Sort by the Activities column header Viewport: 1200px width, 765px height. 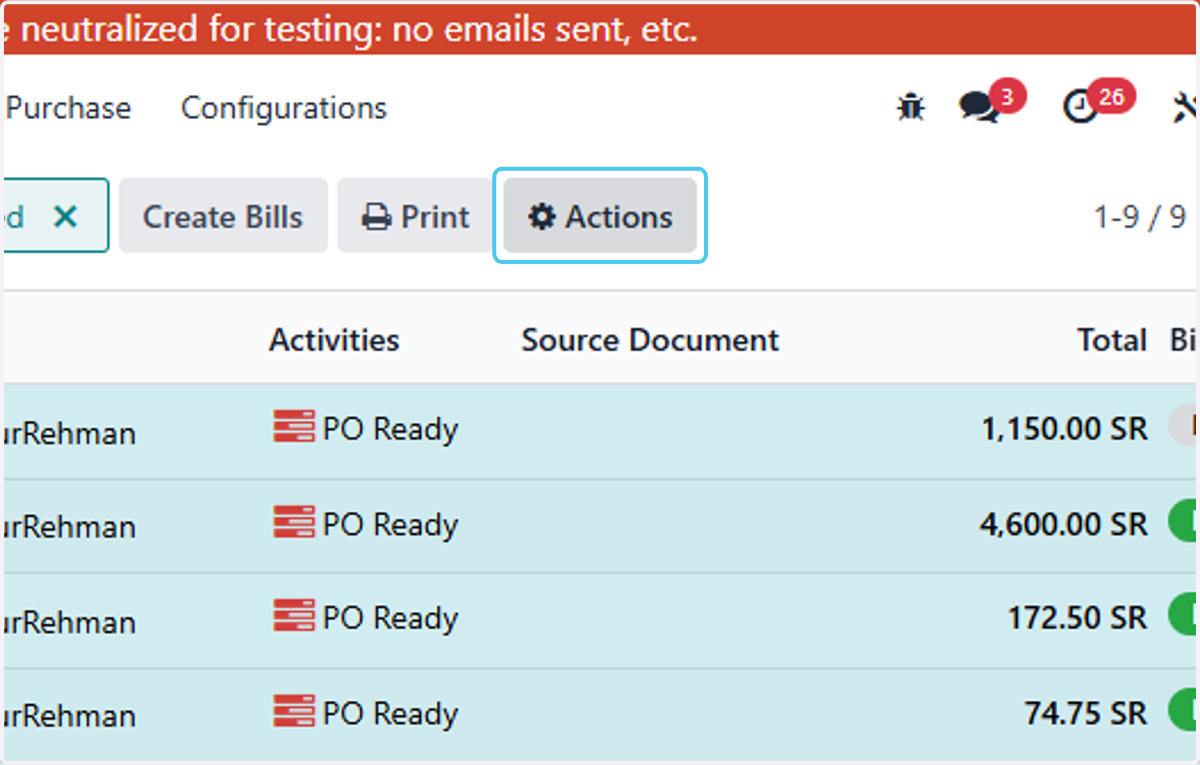pyautogui.click(x=334, y=340)
